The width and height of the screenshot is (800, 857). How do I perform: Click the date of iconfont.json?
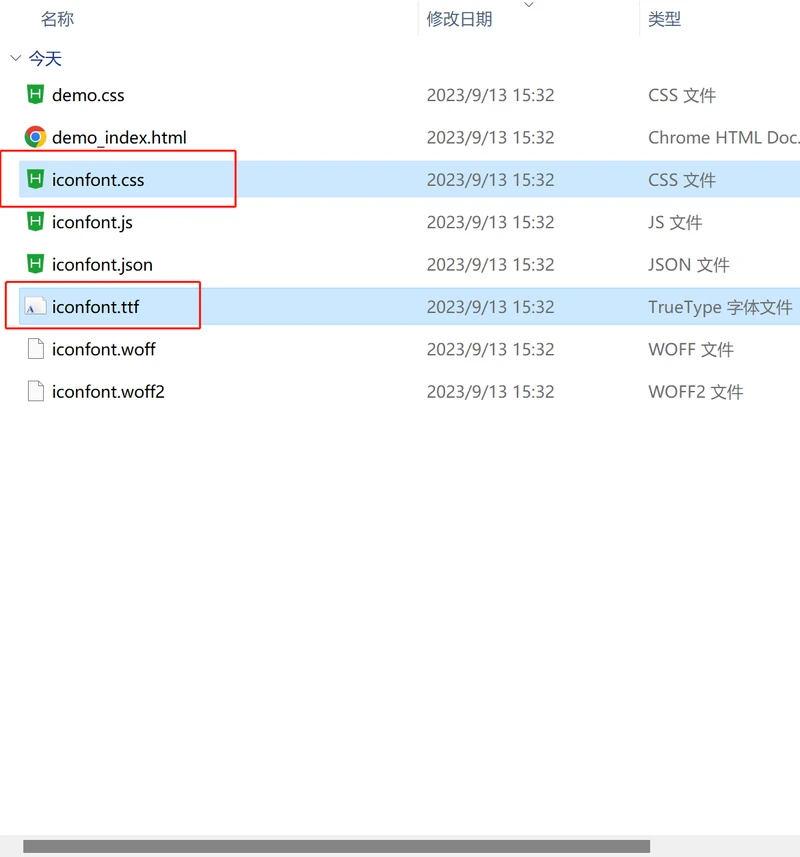(490, 265)
